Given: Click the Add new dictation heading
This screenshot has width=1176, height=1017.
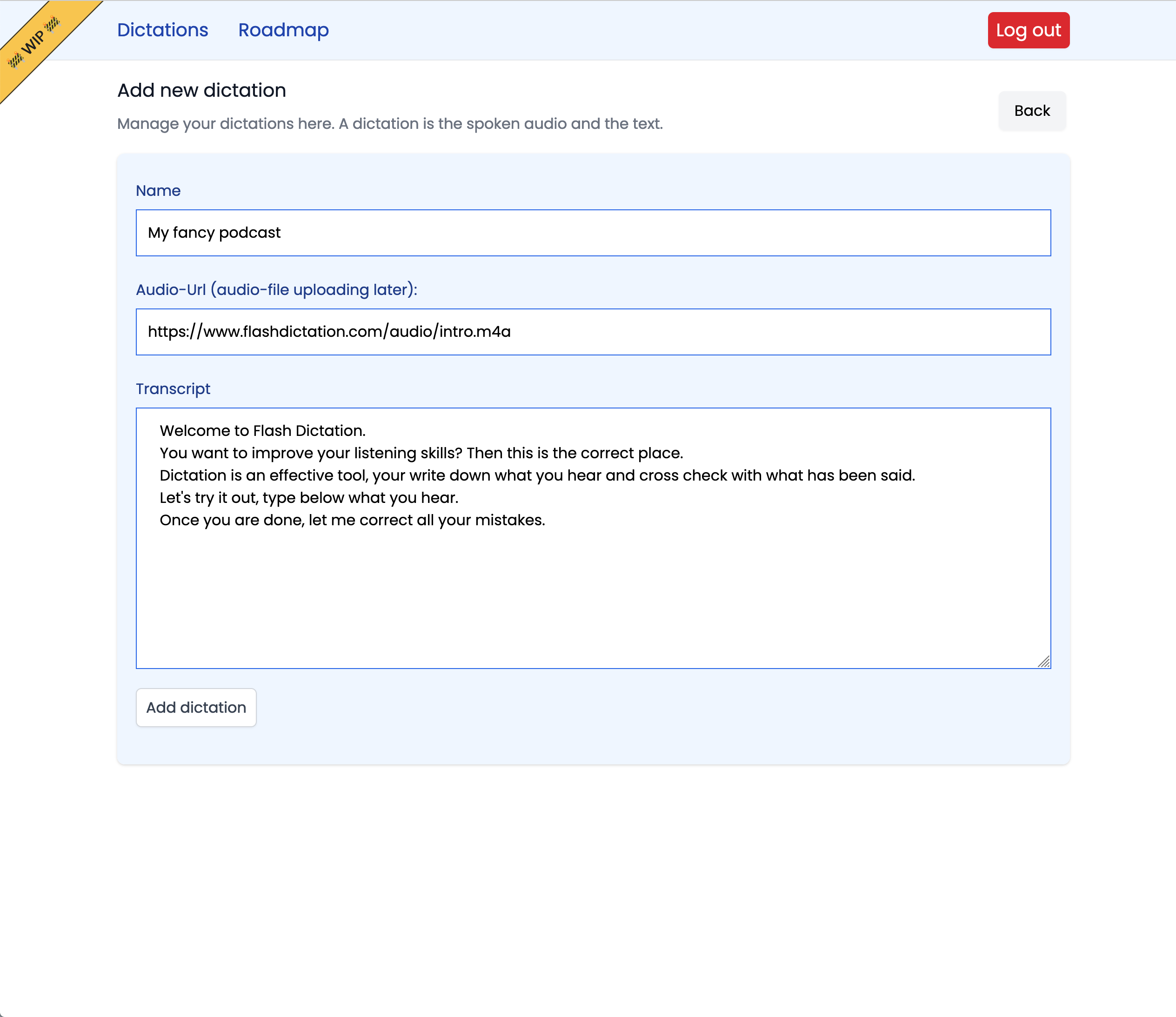Looking at the screenshot, I should [x=201, y=90].
